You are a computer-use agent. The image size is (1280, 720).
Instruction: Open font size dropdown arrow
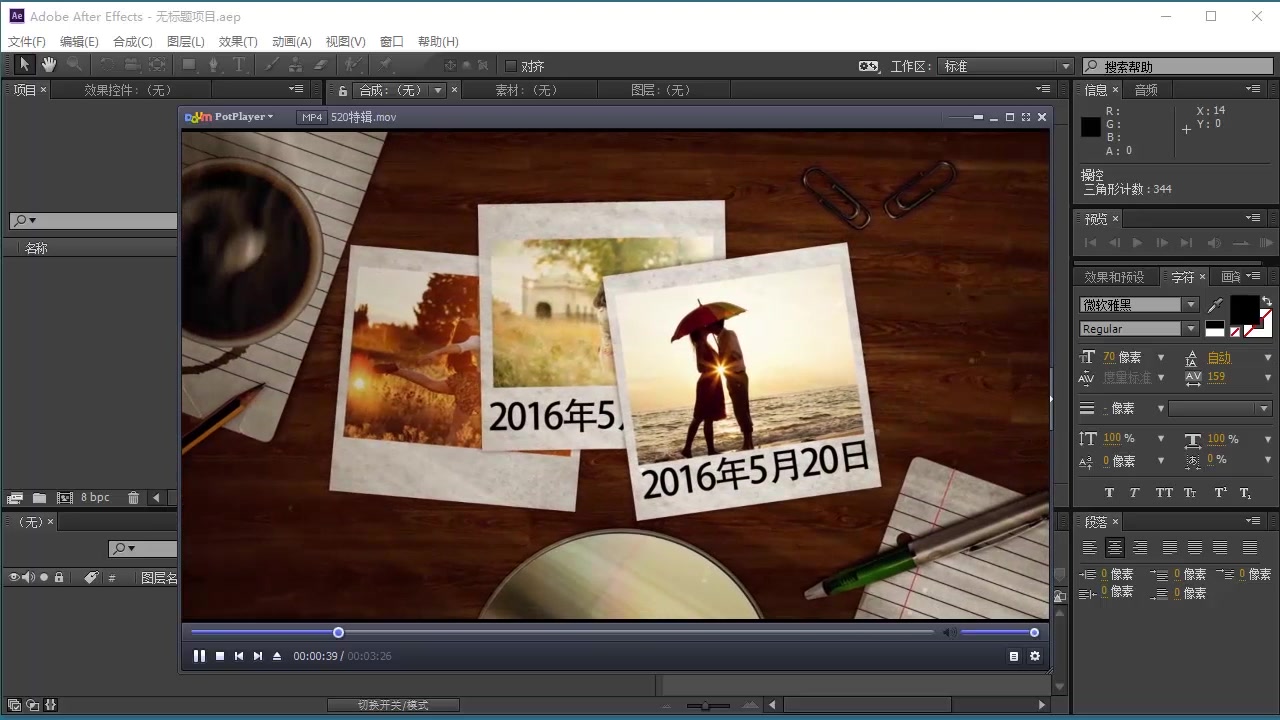1161,357
